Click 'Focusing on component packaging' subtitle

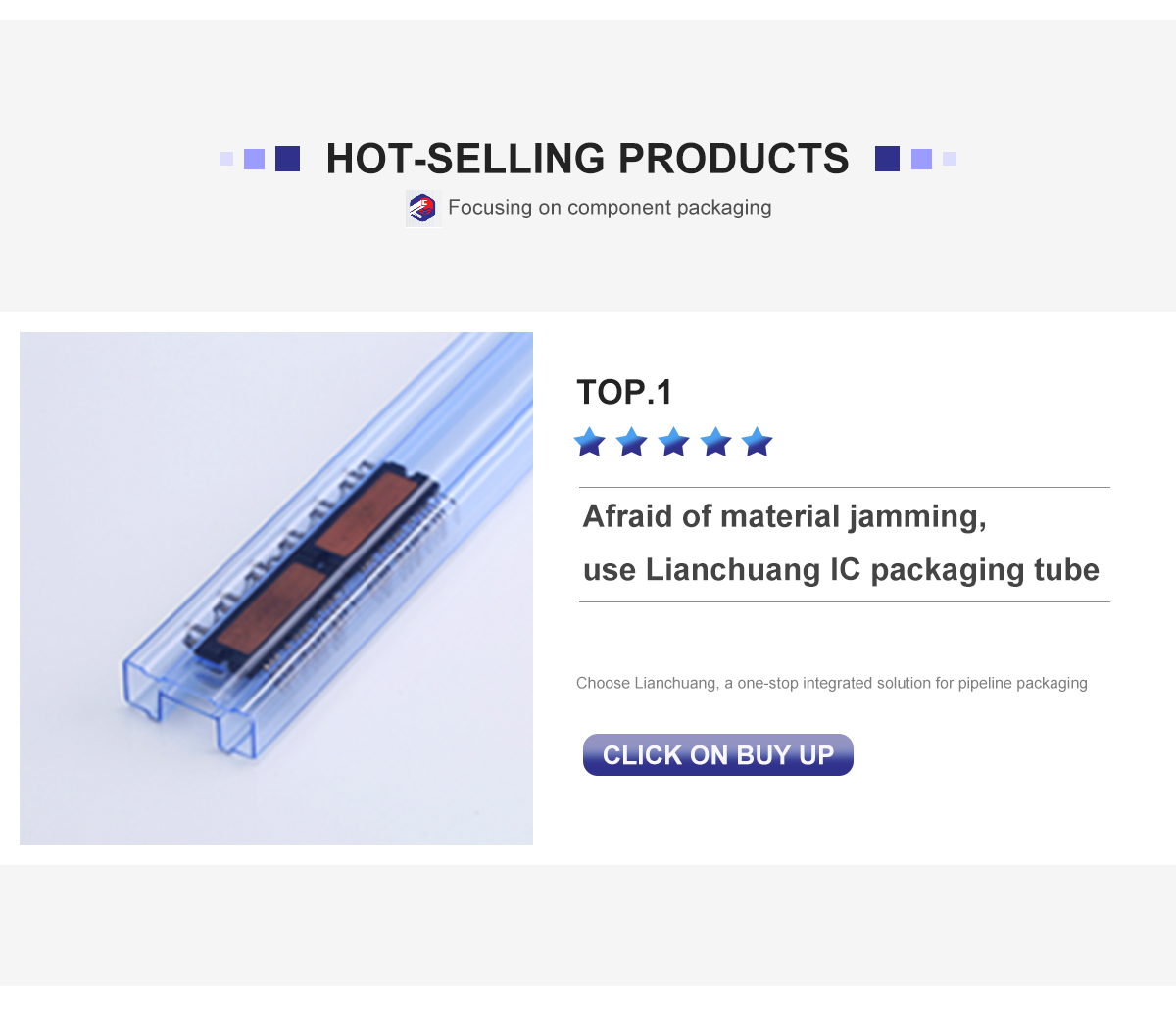[x=610, y=208]
